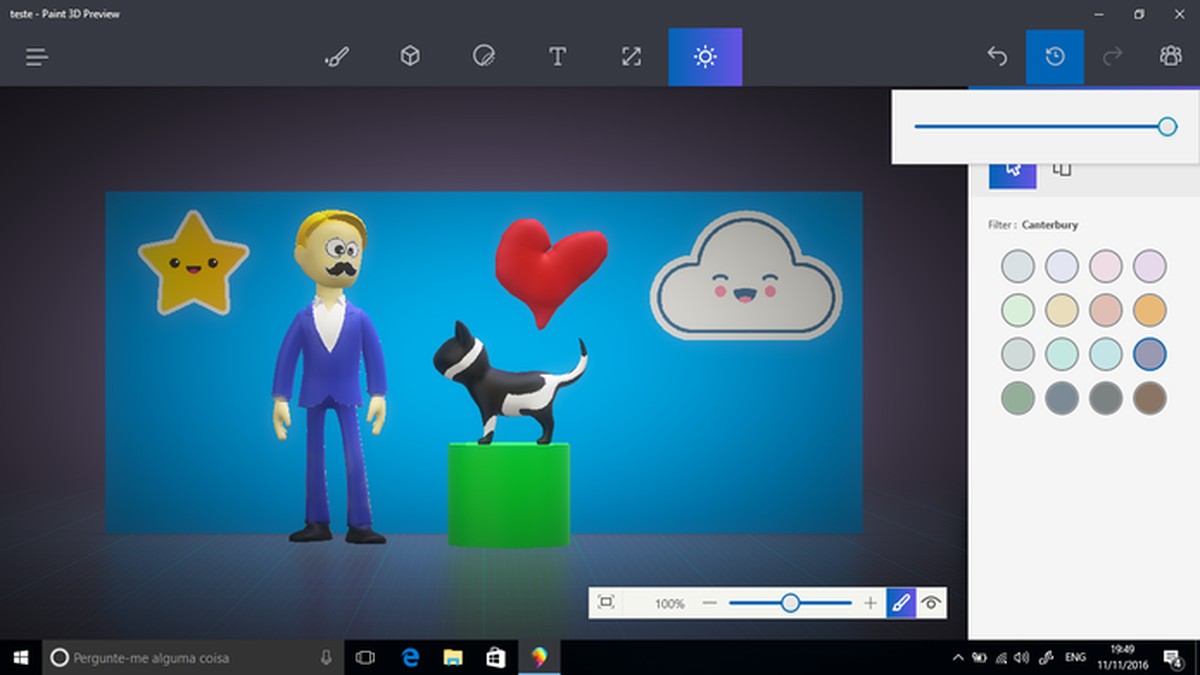
Task: Toggle the eye view mode near zoom bar
Action: pos(932,603)
